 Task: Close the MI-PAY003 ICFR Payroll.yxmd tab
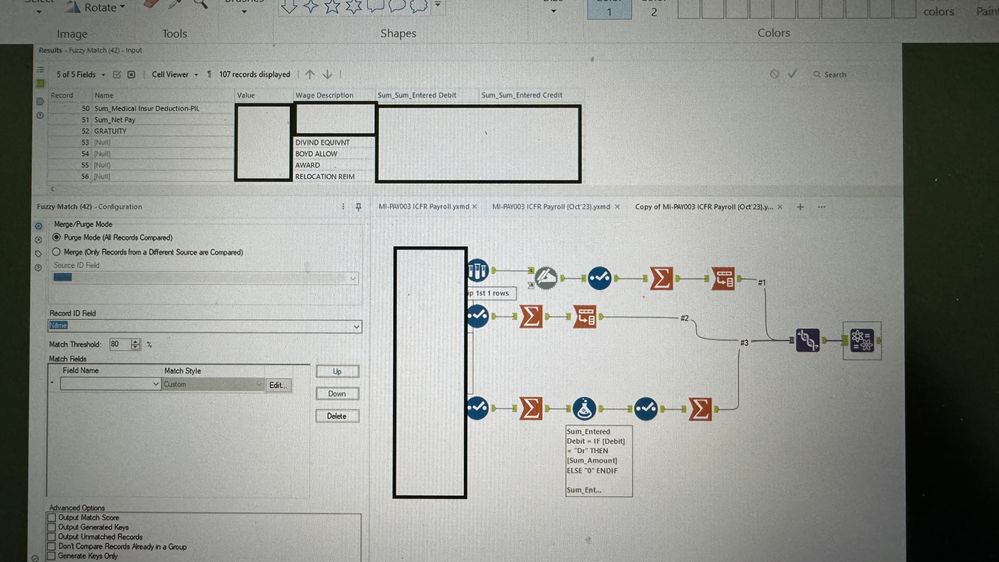[475, 206]
